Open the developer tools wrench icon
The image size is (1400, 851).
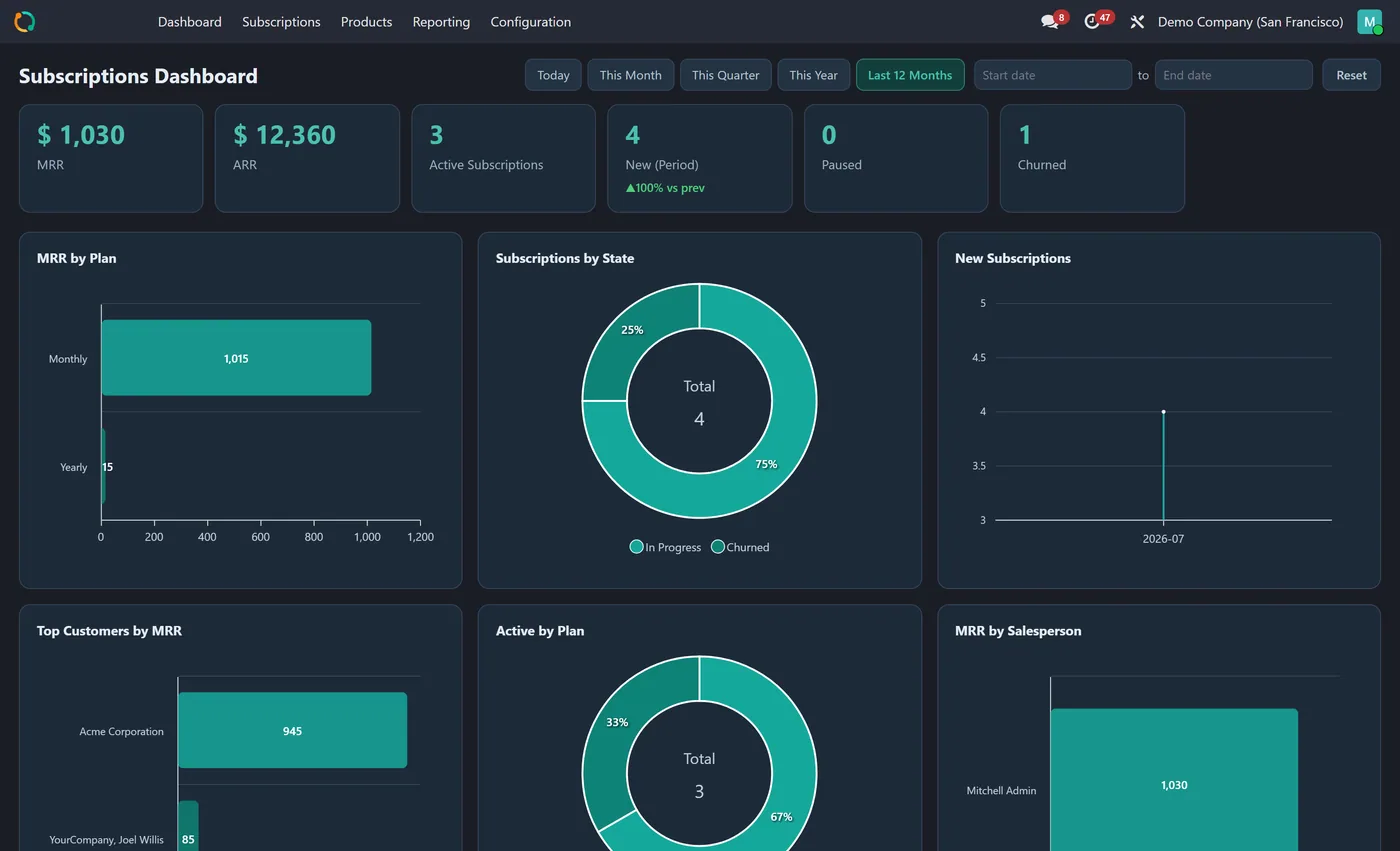click(x=1137, y=22)
